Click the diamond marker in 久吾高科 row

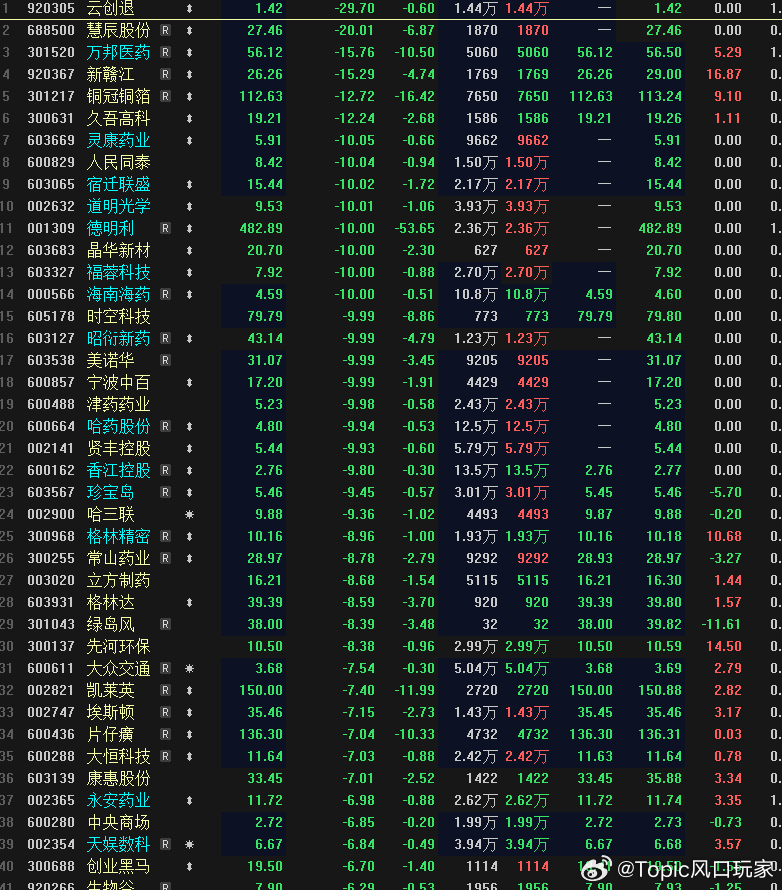(x=190, y=119)
